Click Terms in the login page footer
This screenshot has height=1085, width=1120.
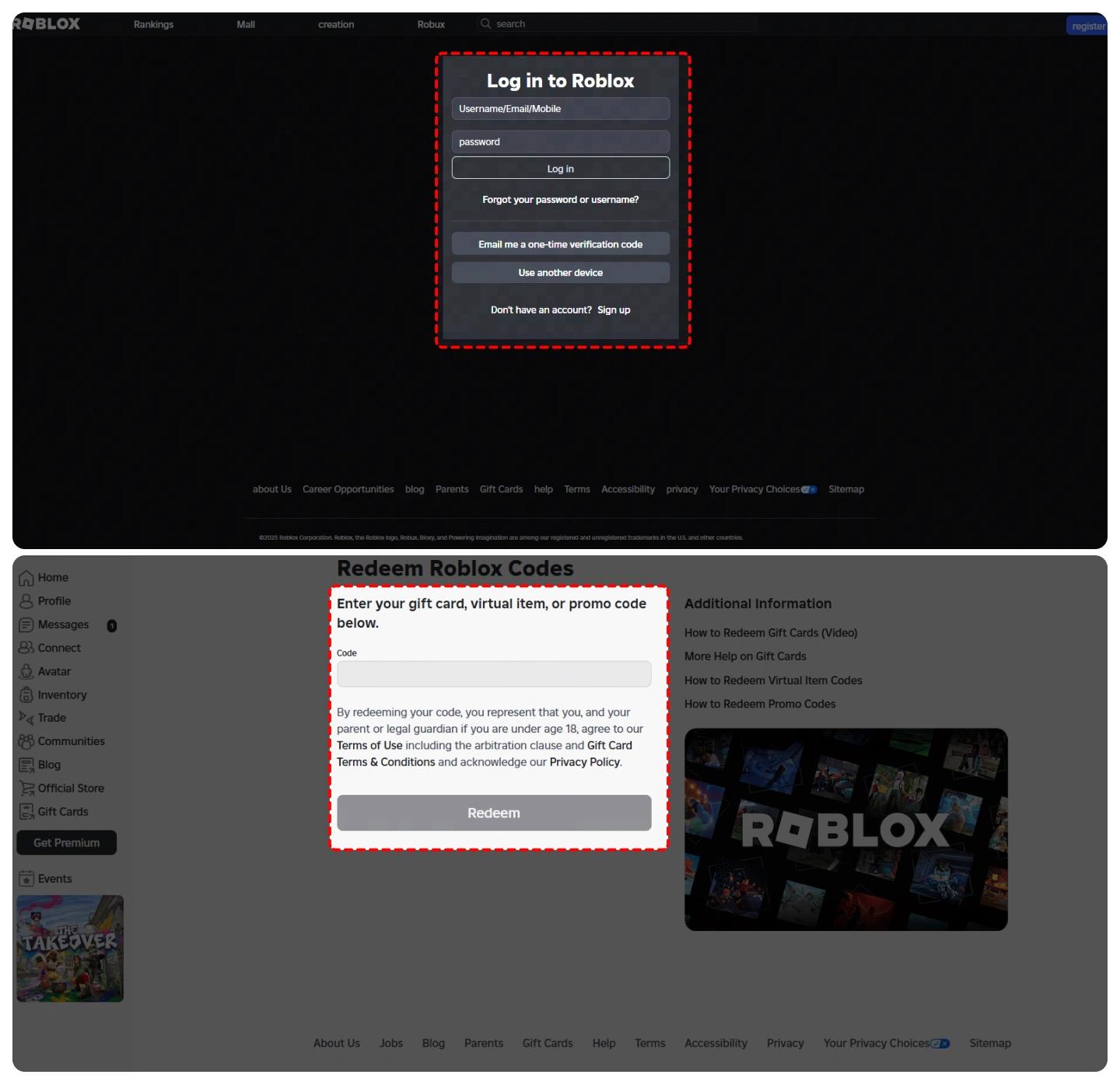click(x=577, y=489)
